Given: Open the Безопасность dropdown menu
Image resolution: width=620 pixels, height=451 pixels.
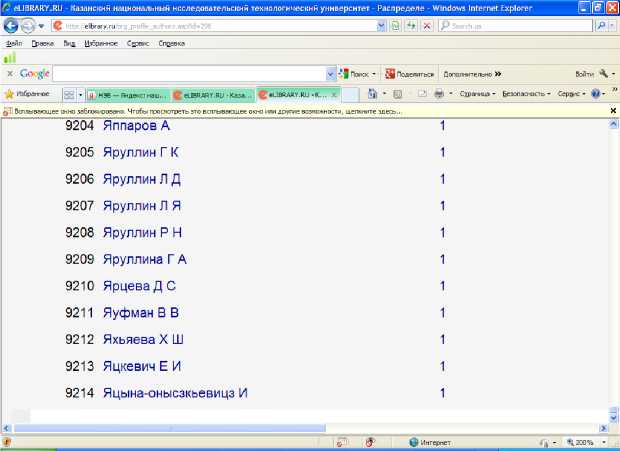Looking at the screenshot, I should tap(526, 93).
